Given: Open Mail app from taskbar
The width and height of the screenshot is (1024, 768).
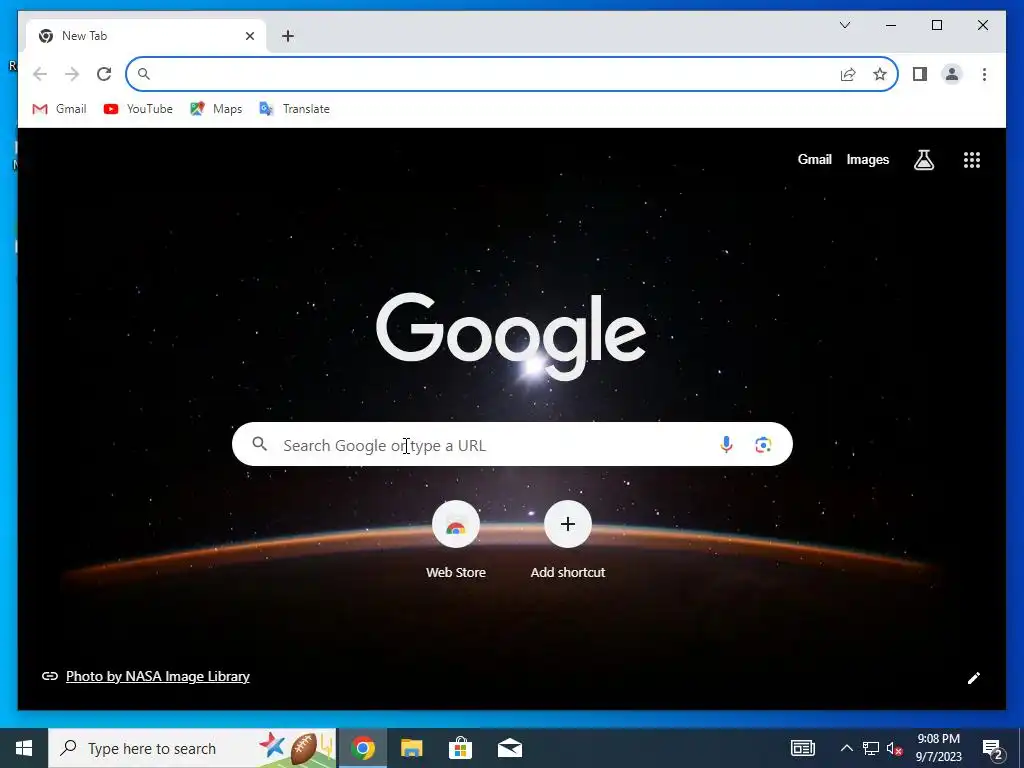Looking at the screenshot, I should [x=509, y=748].
